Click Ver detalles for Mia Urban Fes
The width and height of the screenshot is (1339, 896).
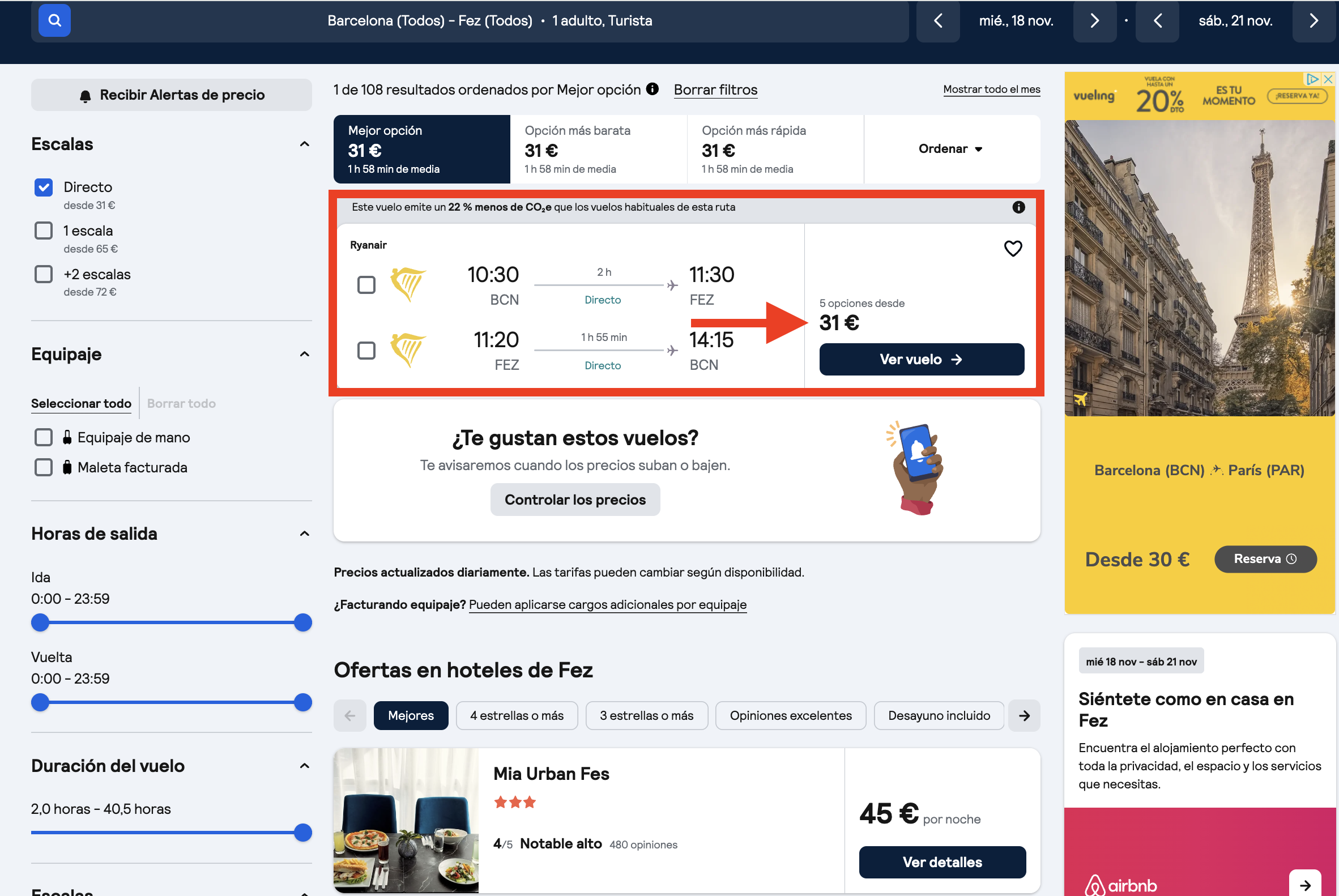click(943, 862)
